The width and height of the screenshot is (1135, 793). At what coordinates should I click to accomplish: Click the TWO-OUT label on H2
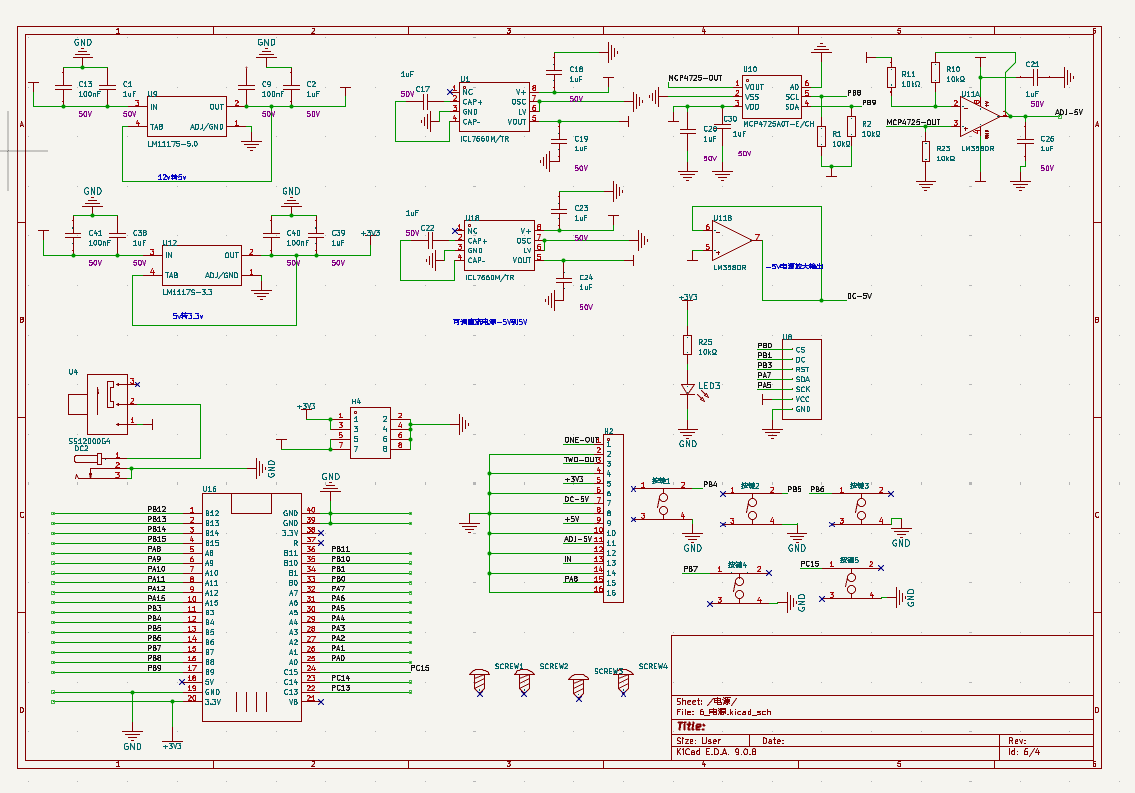click(582, 459)
